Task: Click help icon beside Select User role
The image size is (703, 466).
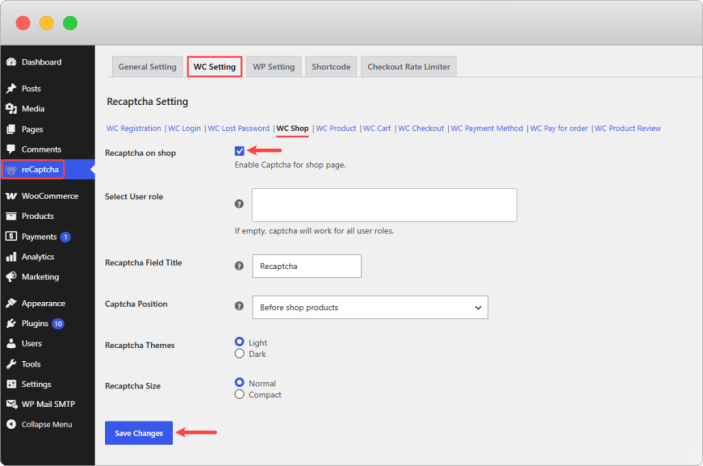Action: pos(239,204)
